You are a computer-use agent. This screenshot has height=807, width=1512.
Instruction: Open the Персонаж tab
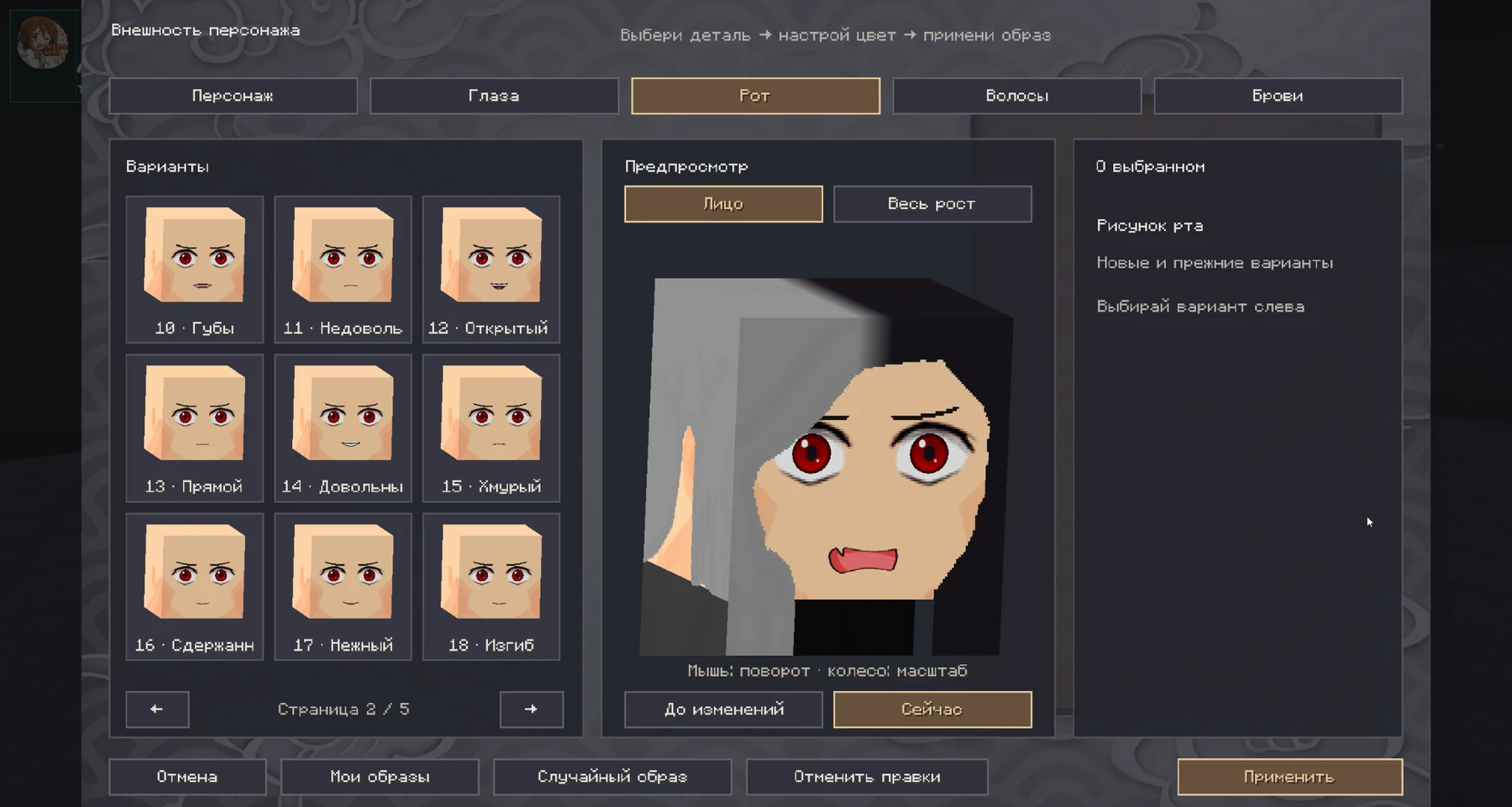233,96
